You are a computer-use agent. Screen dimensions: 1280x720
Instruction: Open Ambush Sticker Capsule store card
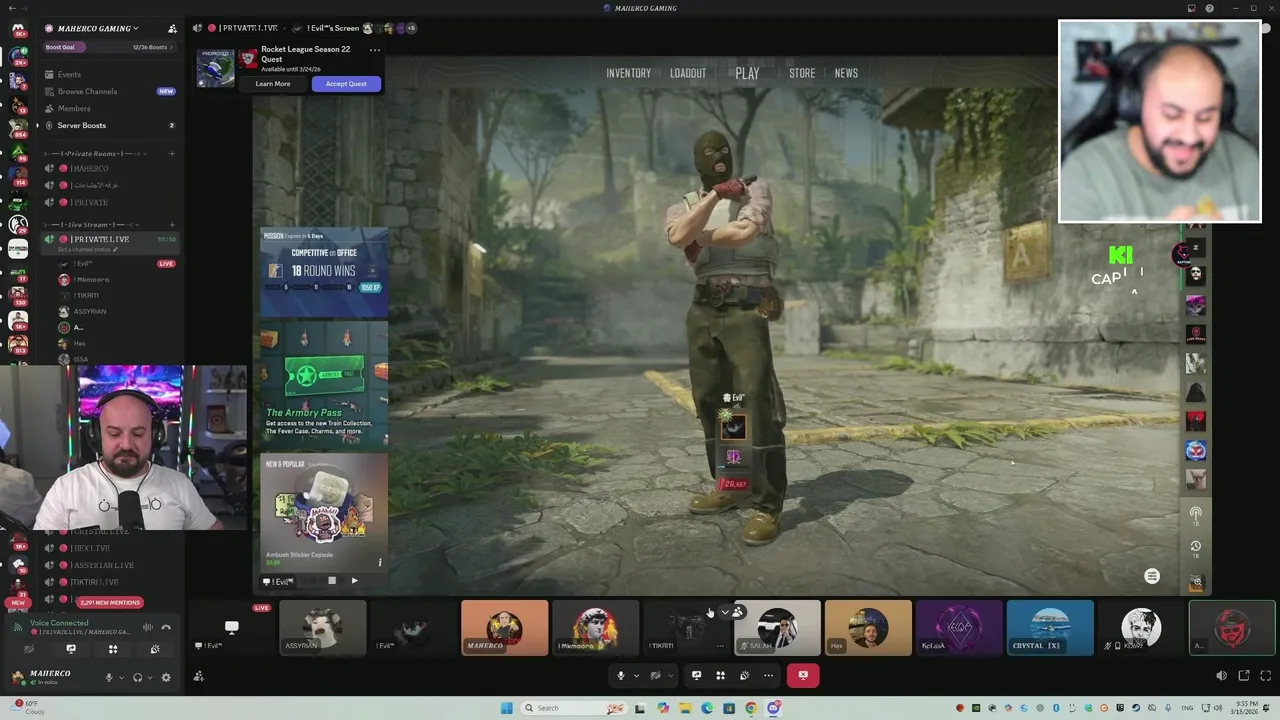coord(324,512)
